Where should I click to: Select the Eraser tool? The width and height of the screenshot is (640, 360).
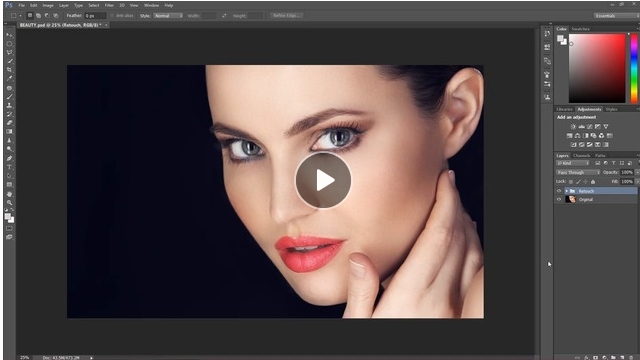[9, 122]
